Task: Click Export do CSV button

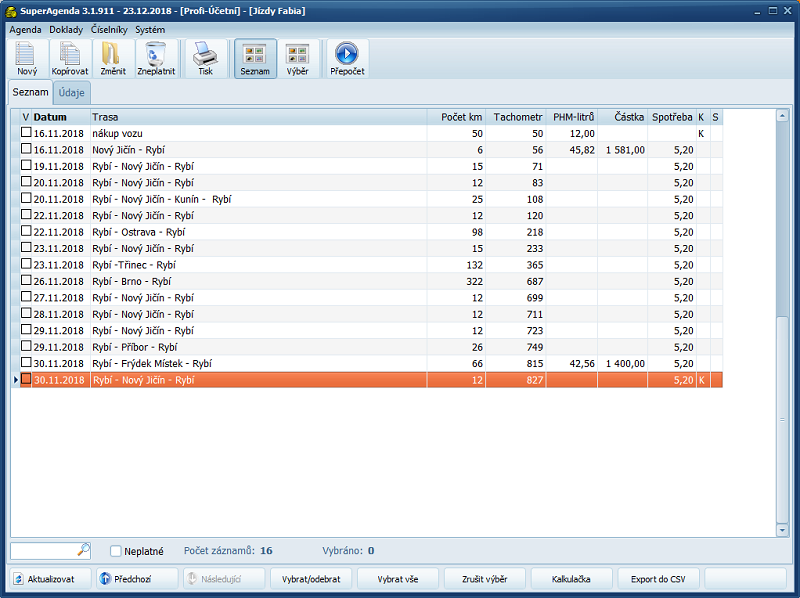Action: [658, 579]
